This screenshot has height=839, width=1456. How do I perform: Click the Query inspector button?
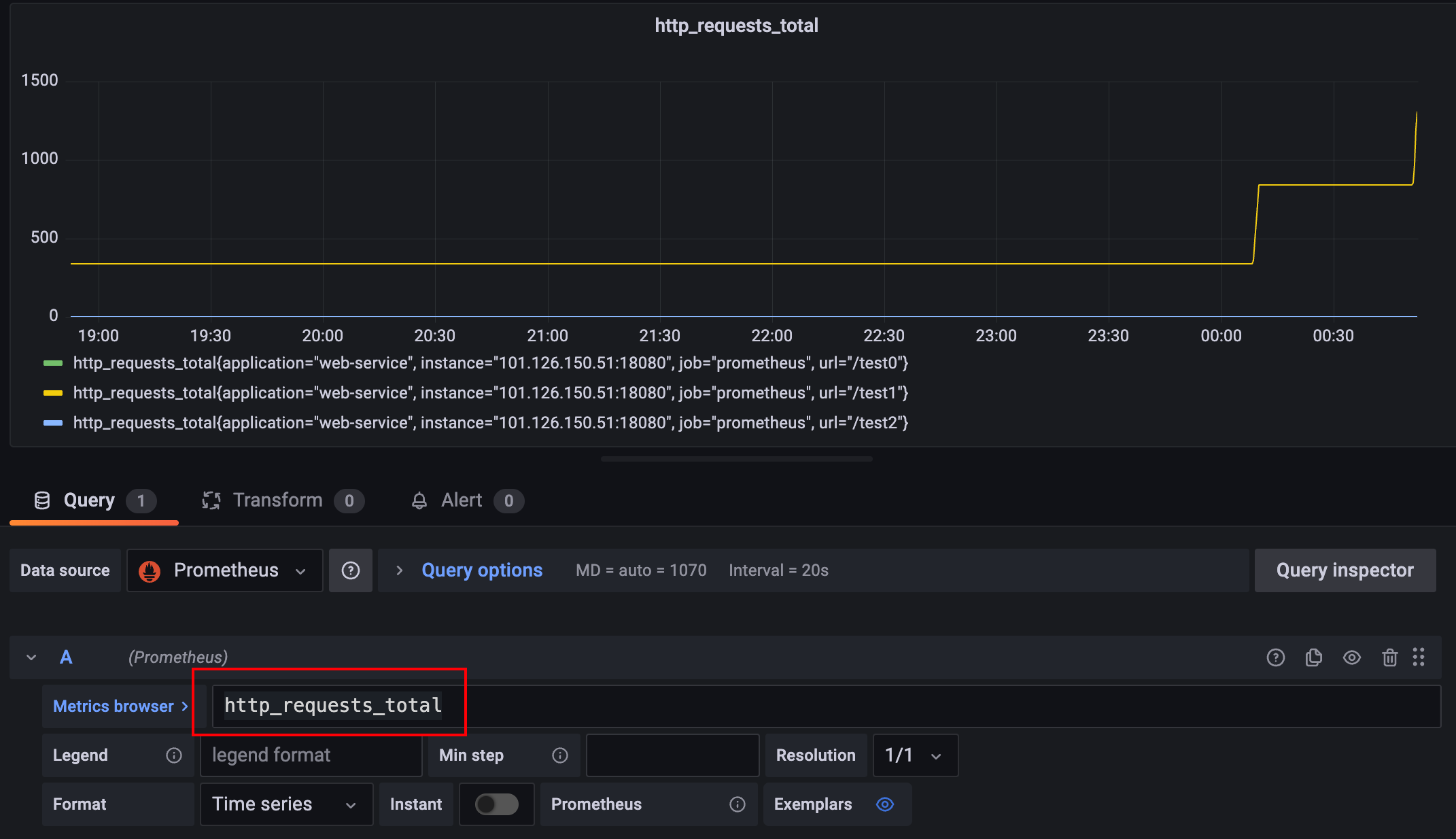(1345, 570)
